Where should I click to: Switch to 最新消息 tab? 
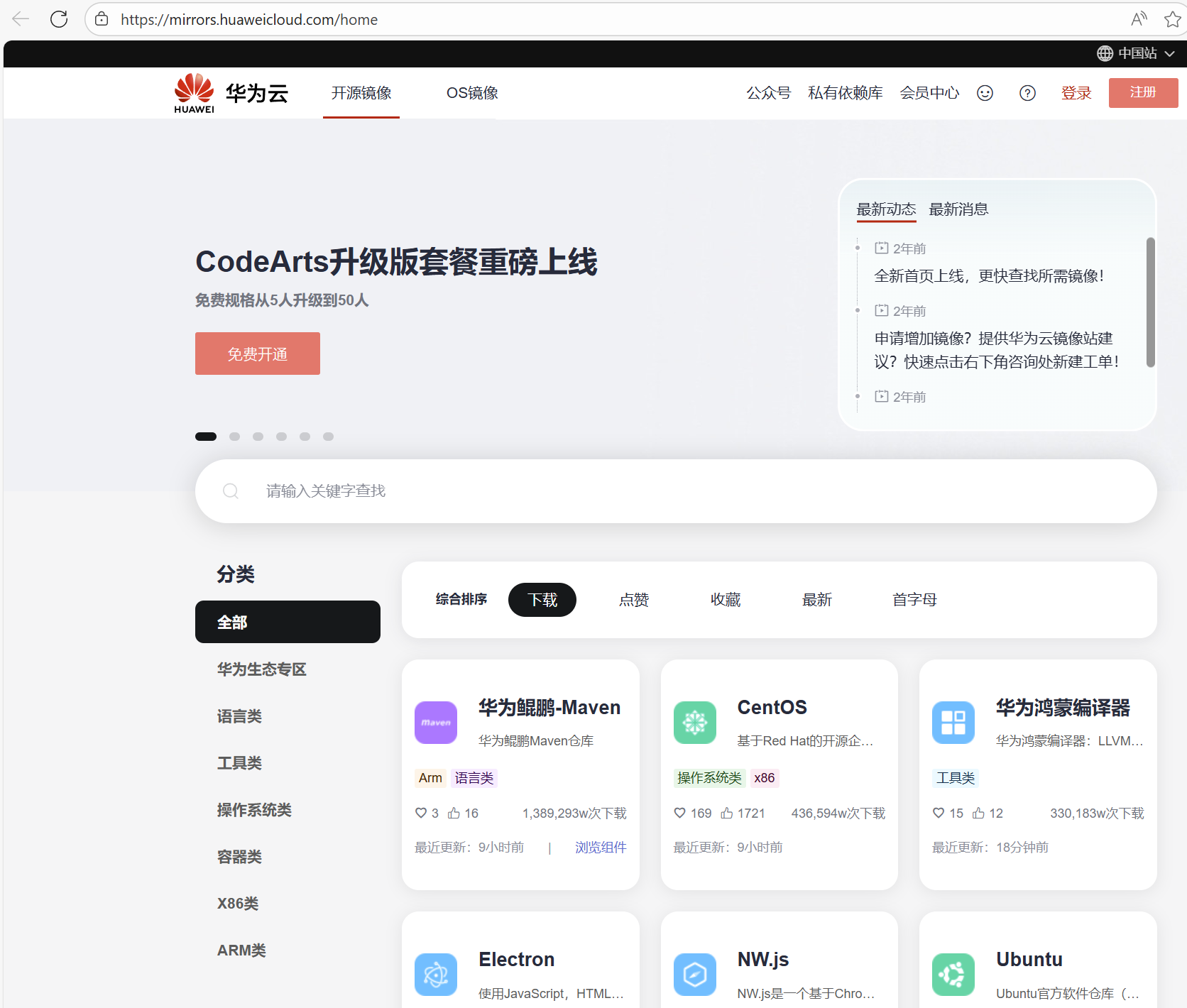pyautogui.click(x=958, y=209)
